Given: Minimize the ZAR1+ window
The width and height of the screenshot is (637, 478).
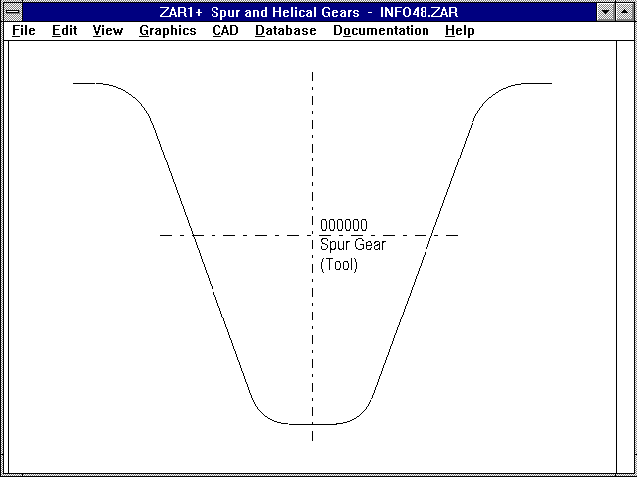Looking at the screenshot, I should (605, 12).
